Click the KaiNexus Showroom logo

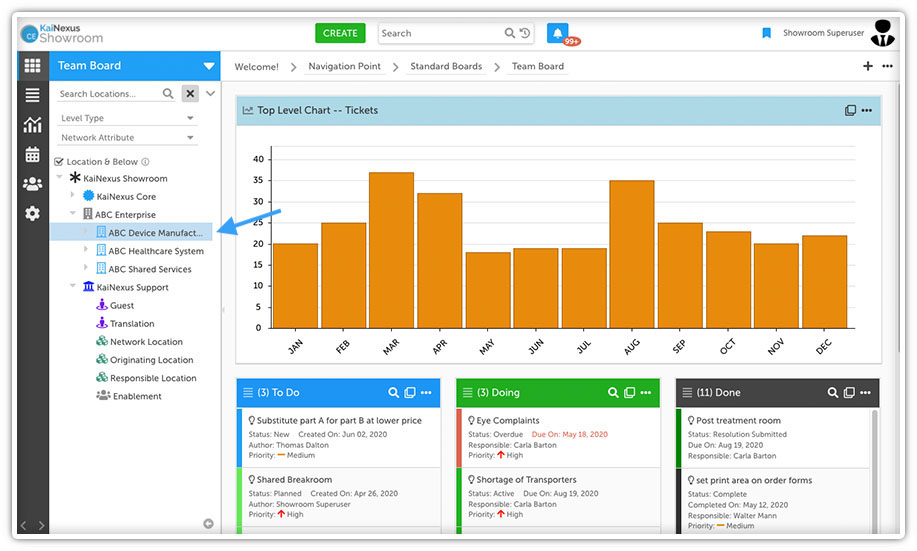[x=61, y=33]
